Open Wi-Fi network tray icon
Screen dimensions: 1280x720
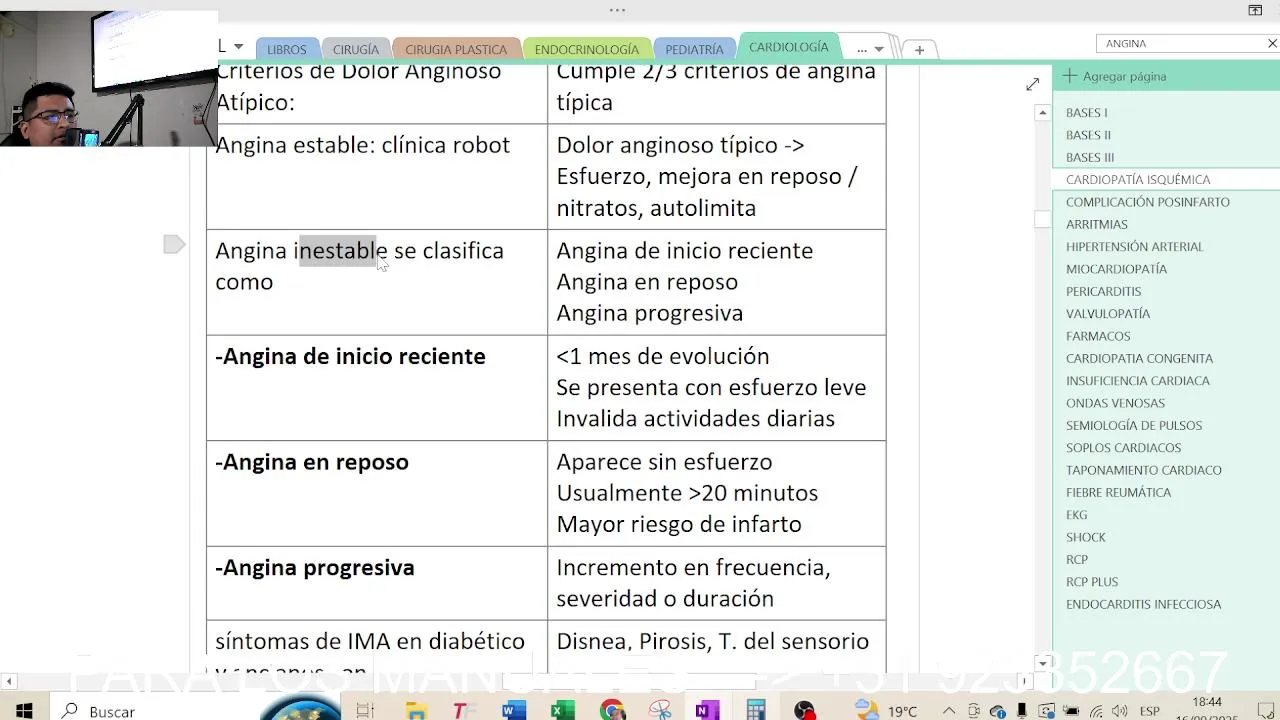point(1097,711)
